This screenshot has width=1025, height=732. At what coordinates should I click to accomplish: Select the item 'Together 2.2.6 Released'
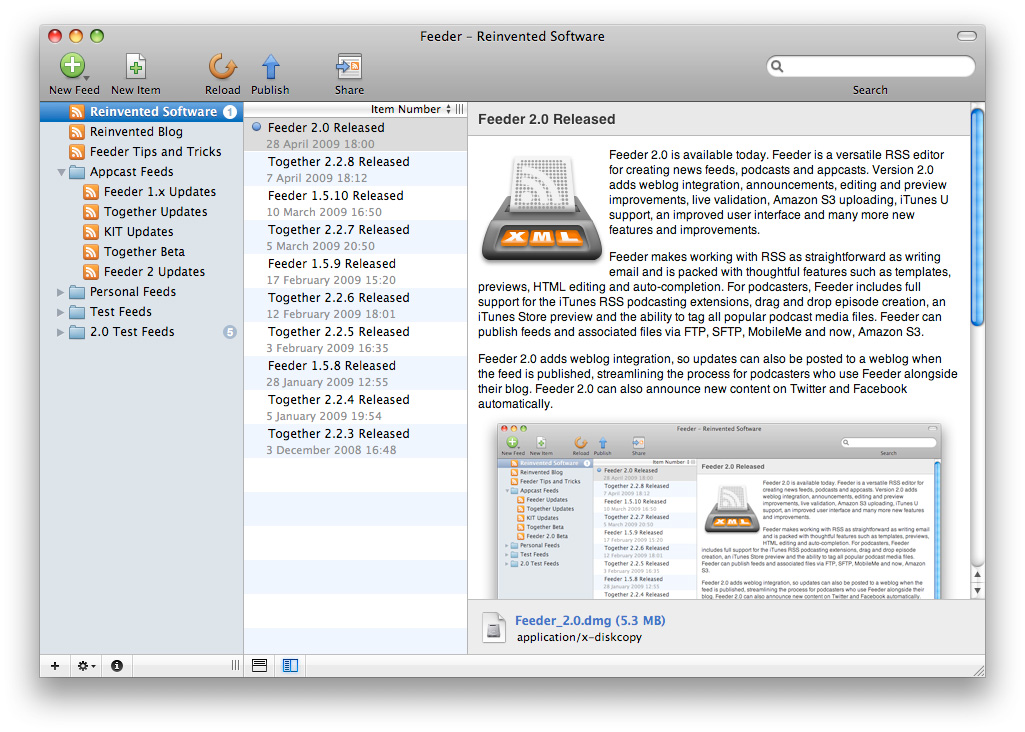(356, 305)
